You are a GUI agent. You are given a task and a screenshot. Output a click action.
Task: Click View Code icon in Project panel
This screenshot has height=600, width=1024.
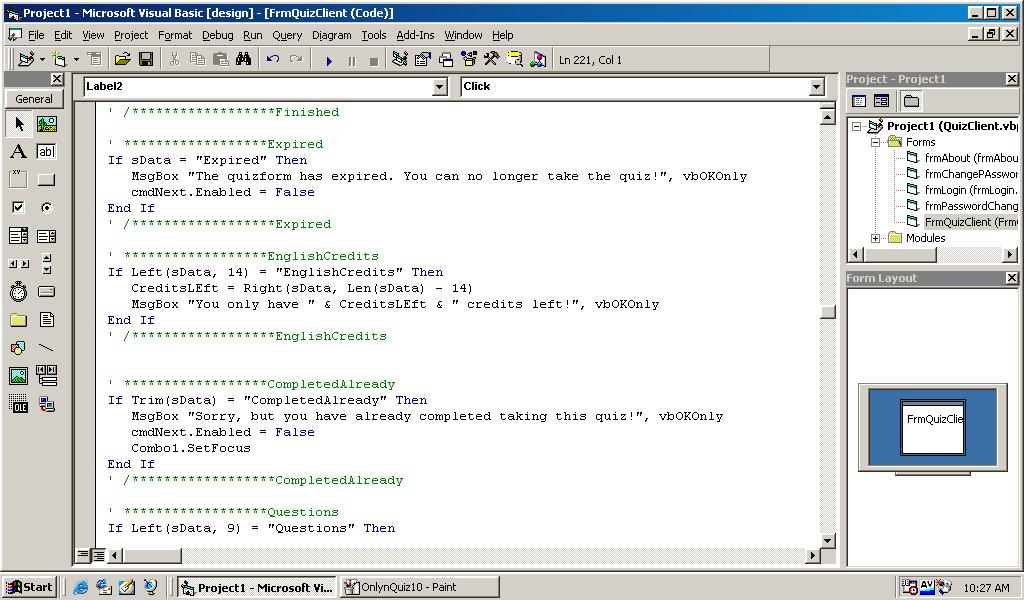click(859, 101)
